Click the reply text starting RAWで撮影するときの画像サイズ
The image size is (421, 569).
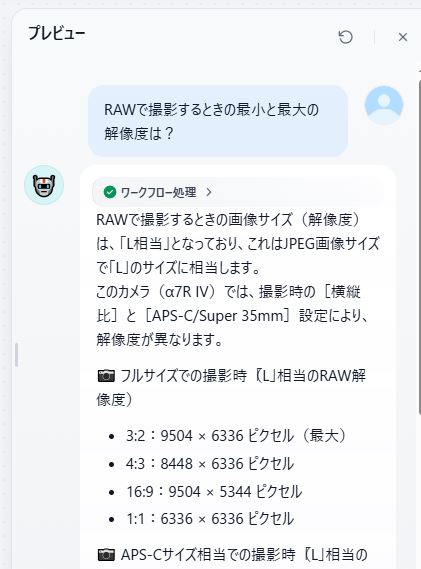tap(238, 244)
